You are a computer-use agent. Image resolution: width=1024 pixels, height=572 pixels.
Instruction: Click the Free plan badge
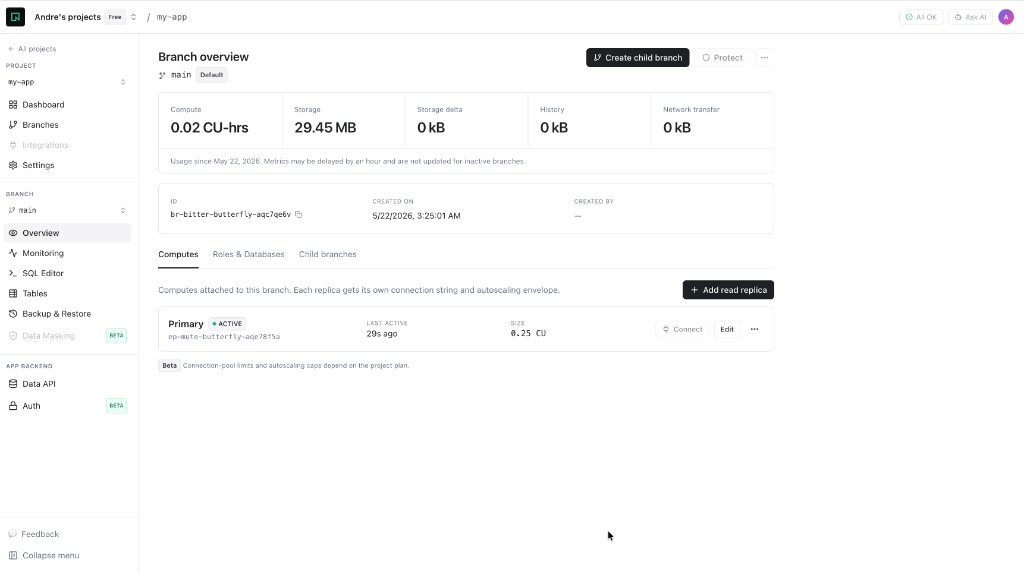coord(115,17)
